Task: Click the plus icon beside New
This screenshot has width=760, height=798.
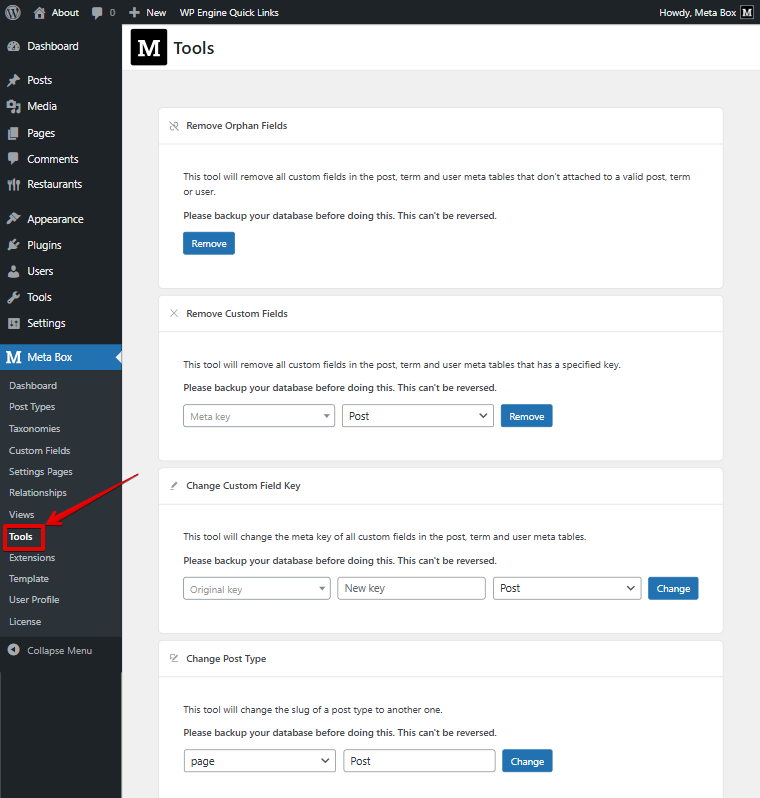Action: tap(134, 13)
